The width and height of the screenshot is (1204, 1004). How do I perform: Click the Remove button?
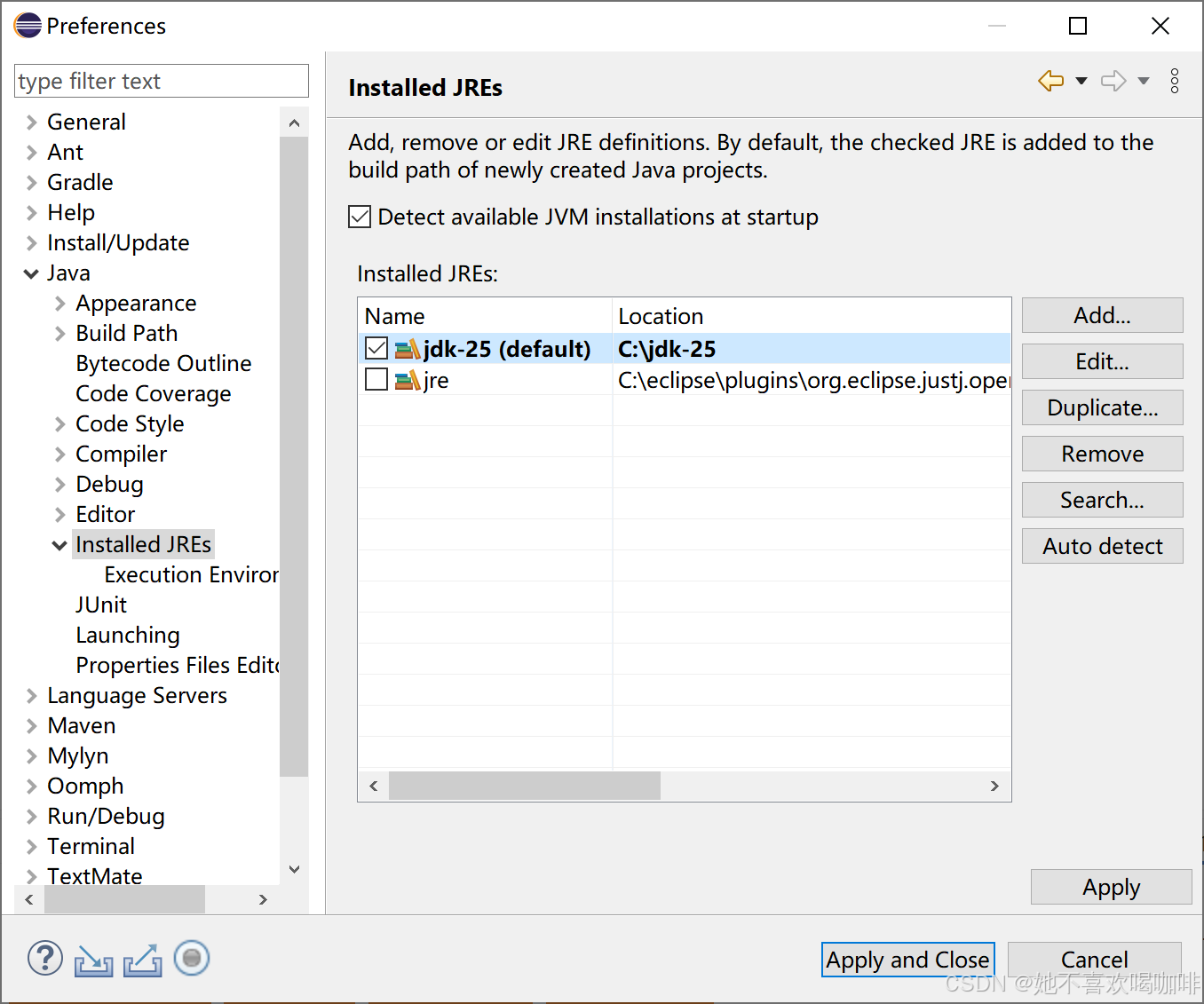pyautogui.click(x=1102, y=454)
